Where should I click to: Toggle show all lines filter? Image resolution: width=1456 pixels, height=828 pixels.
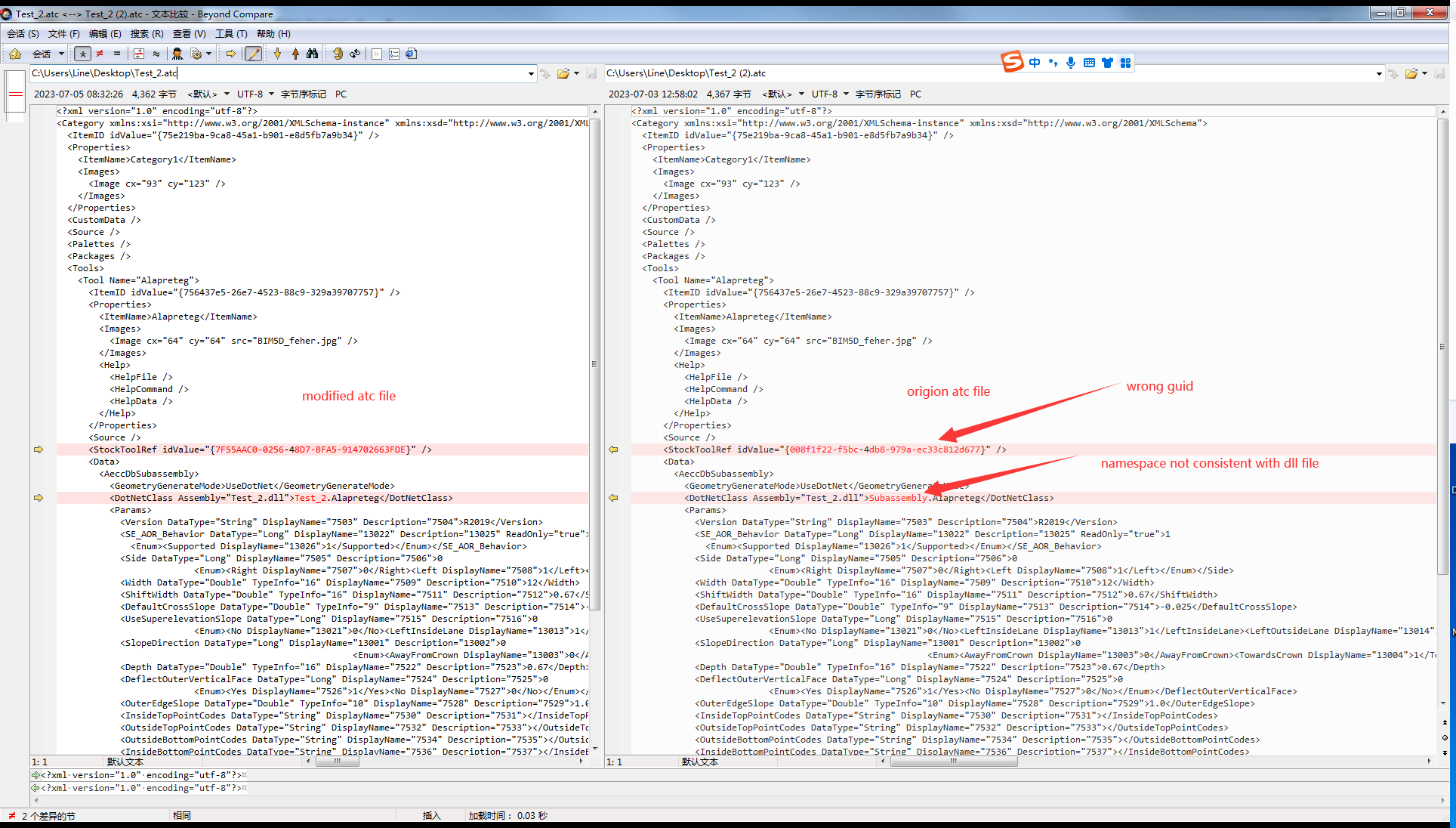tap(82, 54)
